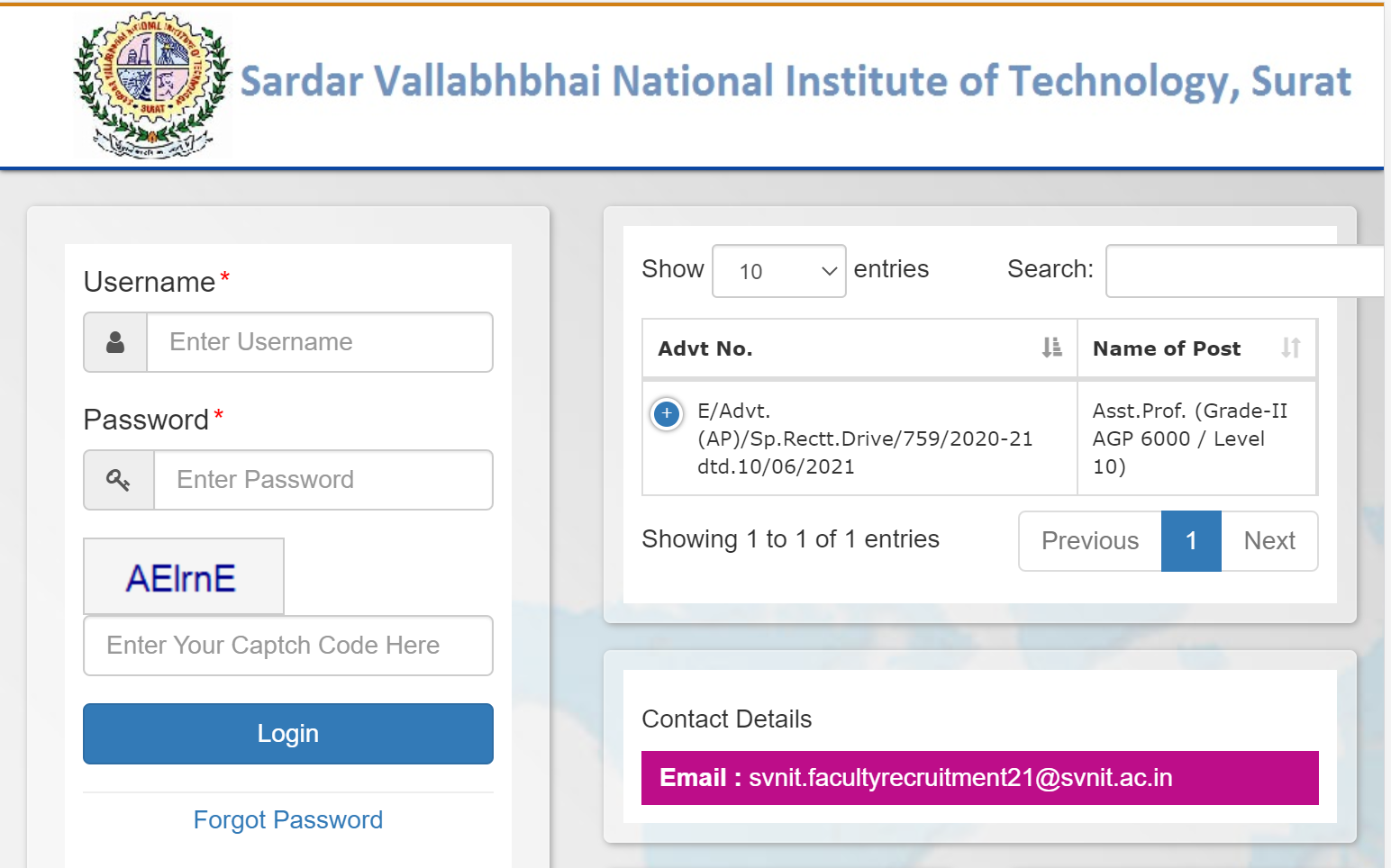Select page 1 in pagination
The height and width of the screenshot is (868, 1391).
pyautogui.click(x=1190, y=541)
